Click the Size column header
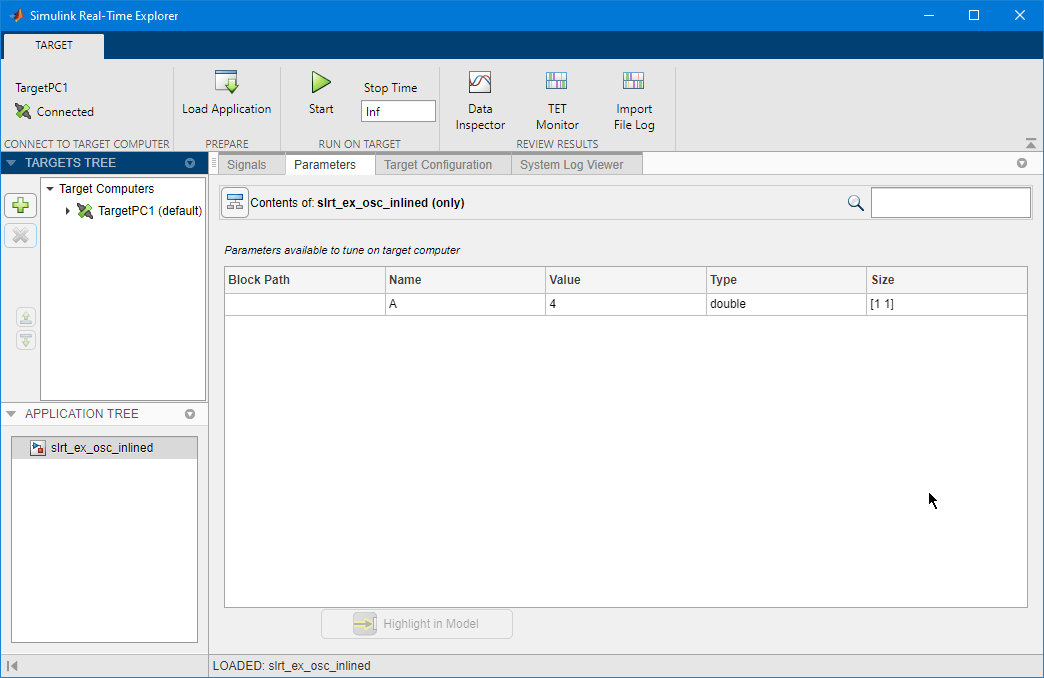1044x678 pixels. 947,280
